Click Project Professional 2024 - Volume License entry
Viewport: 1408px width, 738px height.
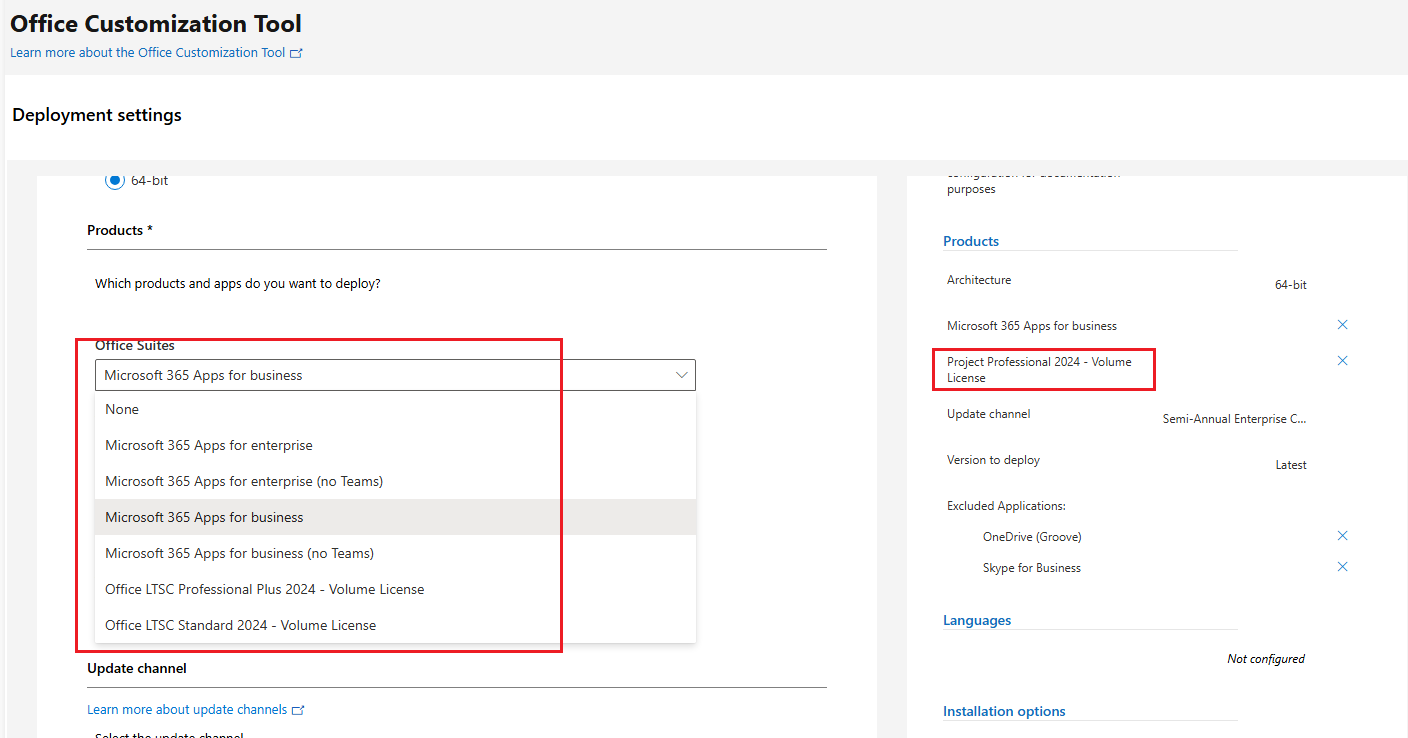point(1039,369)
